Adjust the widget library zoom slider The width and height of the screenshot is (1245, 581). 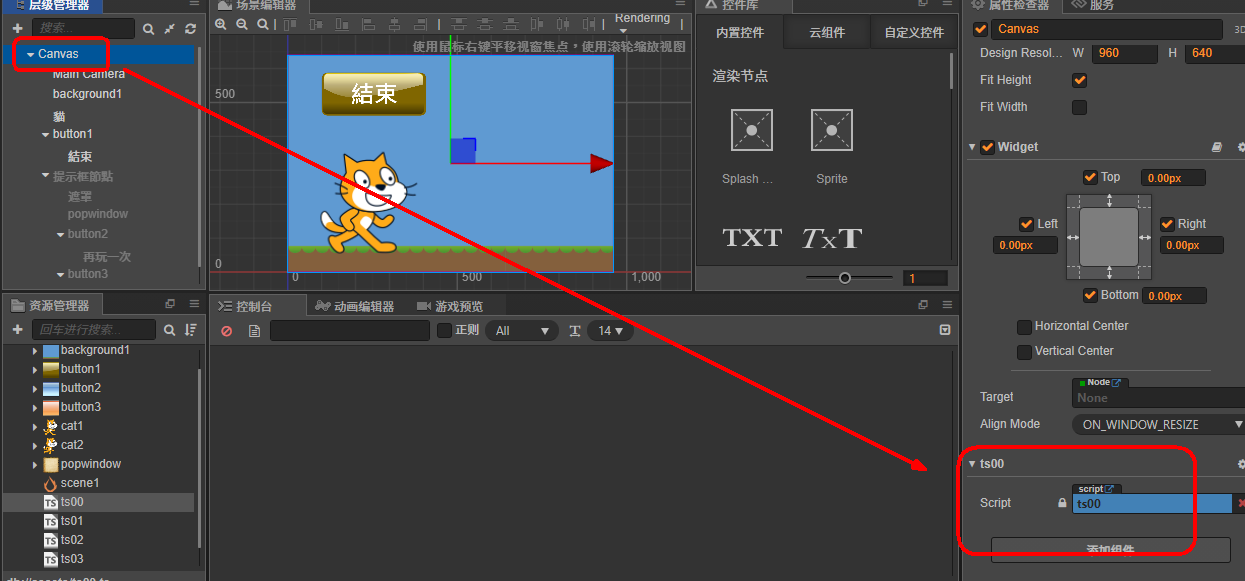click(845, 278)
